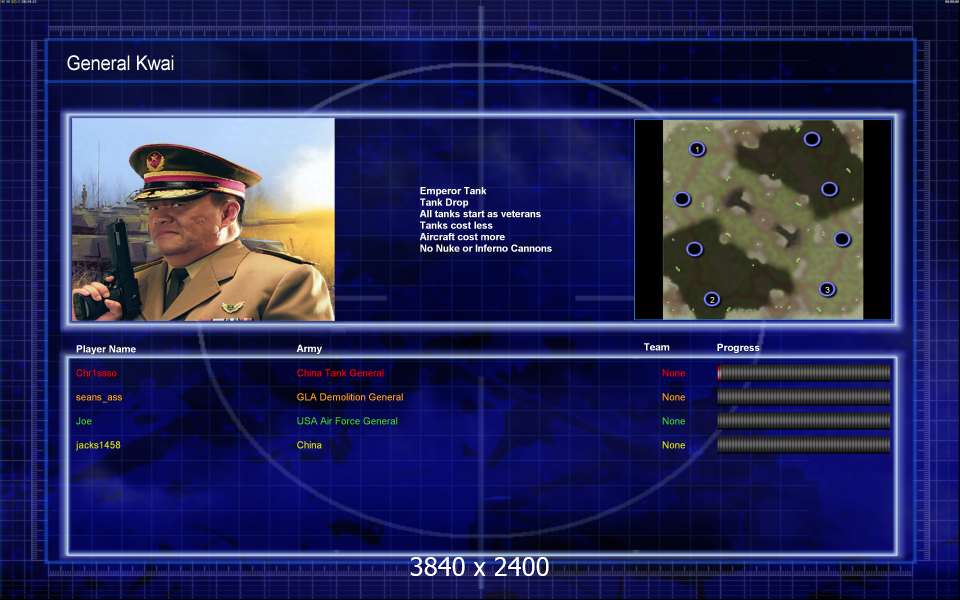The width and height of the screenshot is (960, 600).
Task: Click the green Team 'None' for Joe
Action: 673,421
